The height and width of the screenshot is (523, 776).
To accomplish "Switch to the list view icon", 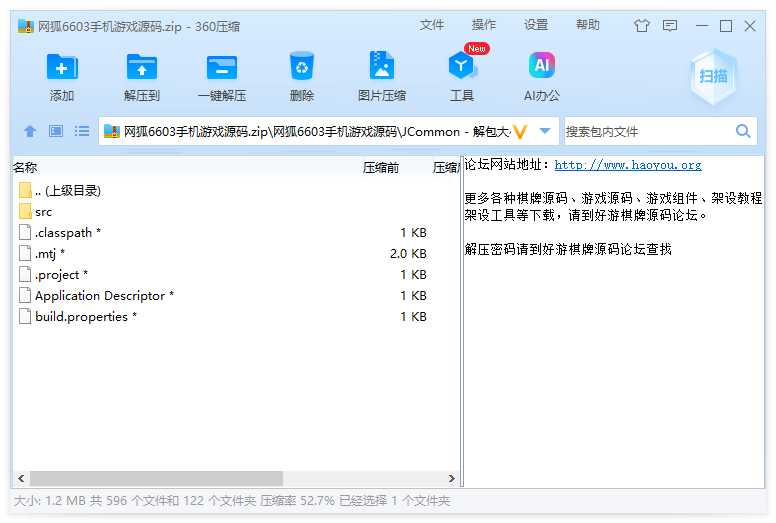I will coord(82,131).
